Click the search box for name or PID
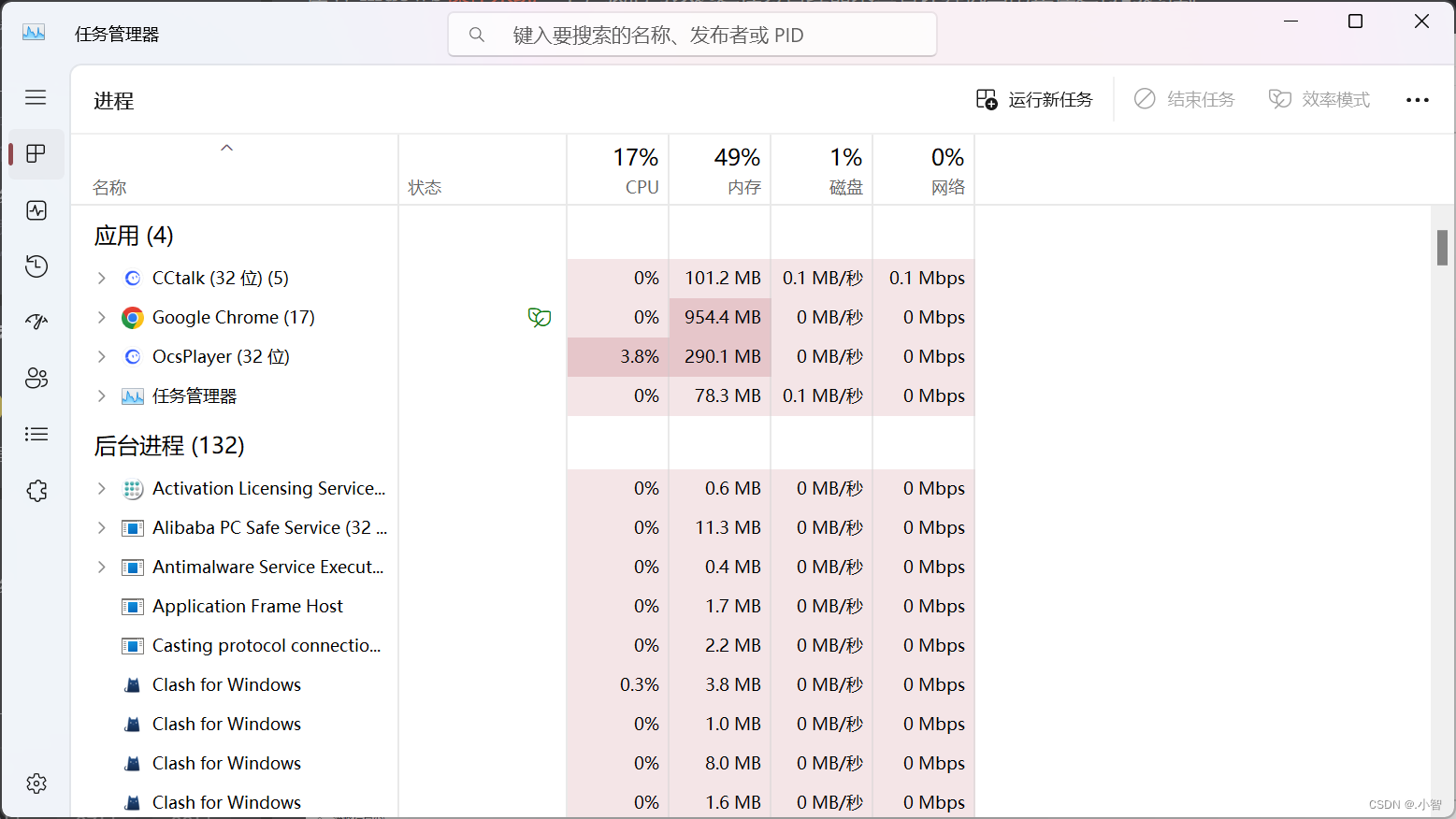The image size is (1456, 819). (x=692, y=35)
